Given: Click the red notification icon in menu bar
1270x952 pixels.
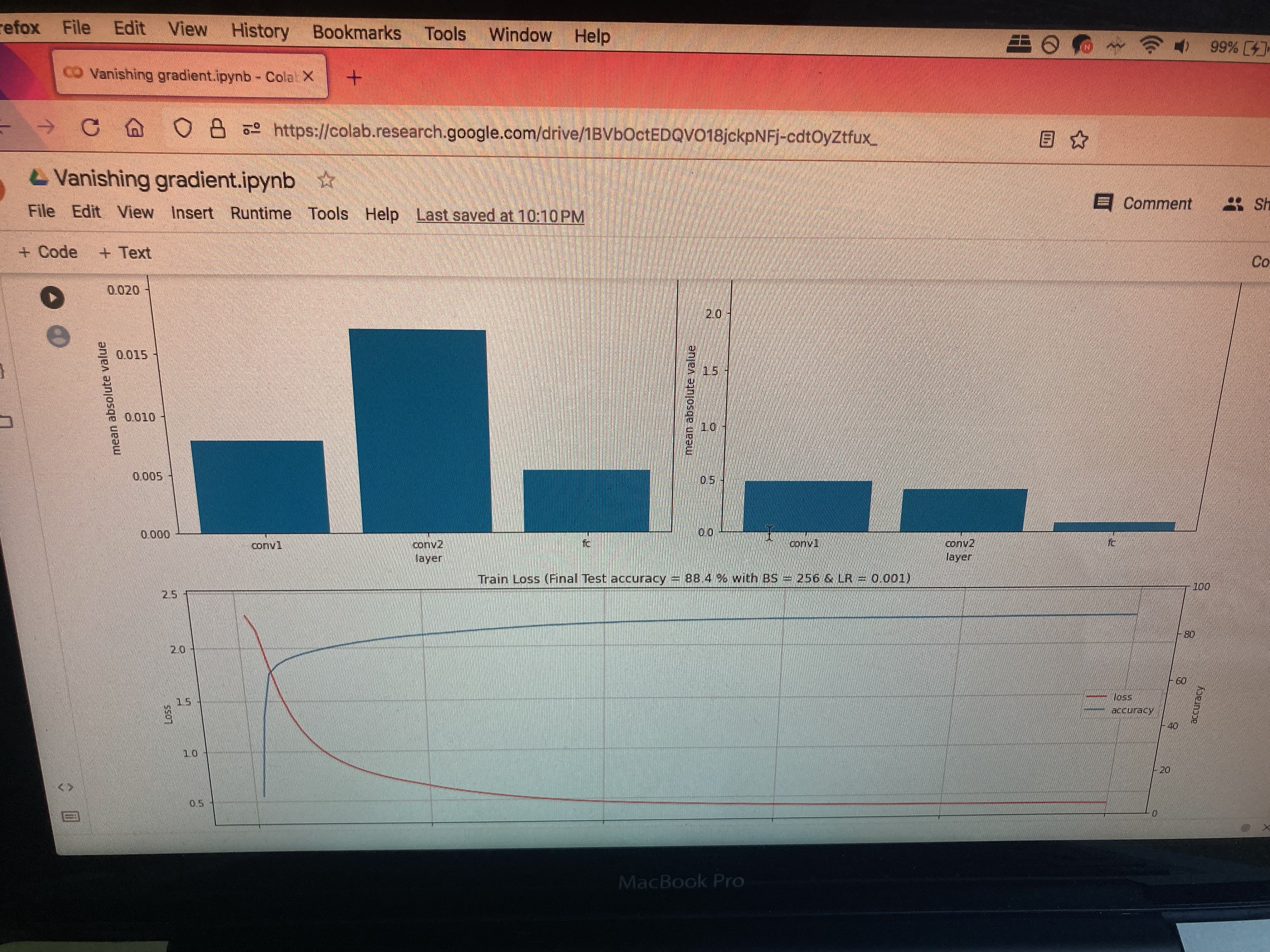Looking at the screenshot, I should pos(1083,45).
